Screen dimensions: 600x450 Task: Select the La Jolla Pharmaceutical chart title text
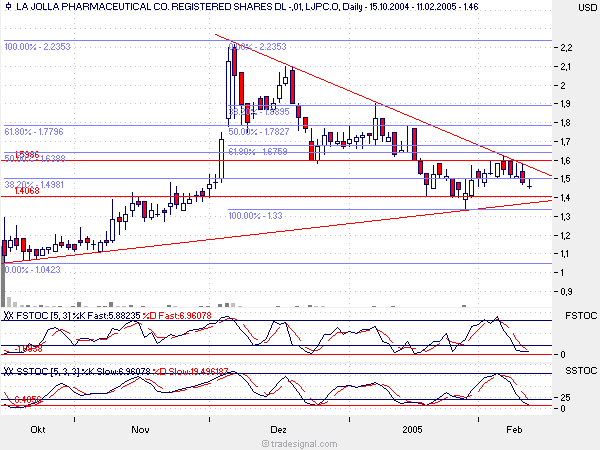pos(247,7)
